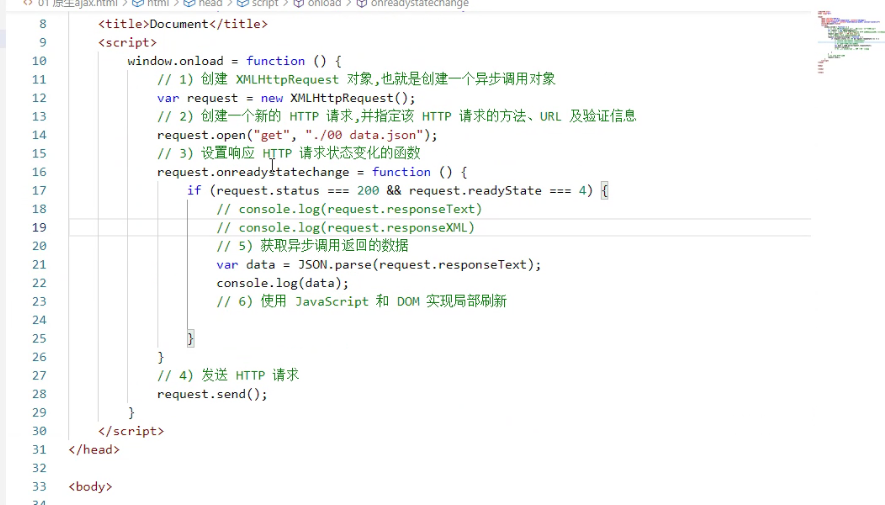
Task: Open the 'html' breadcrumb segment
Action: point(157,3)
